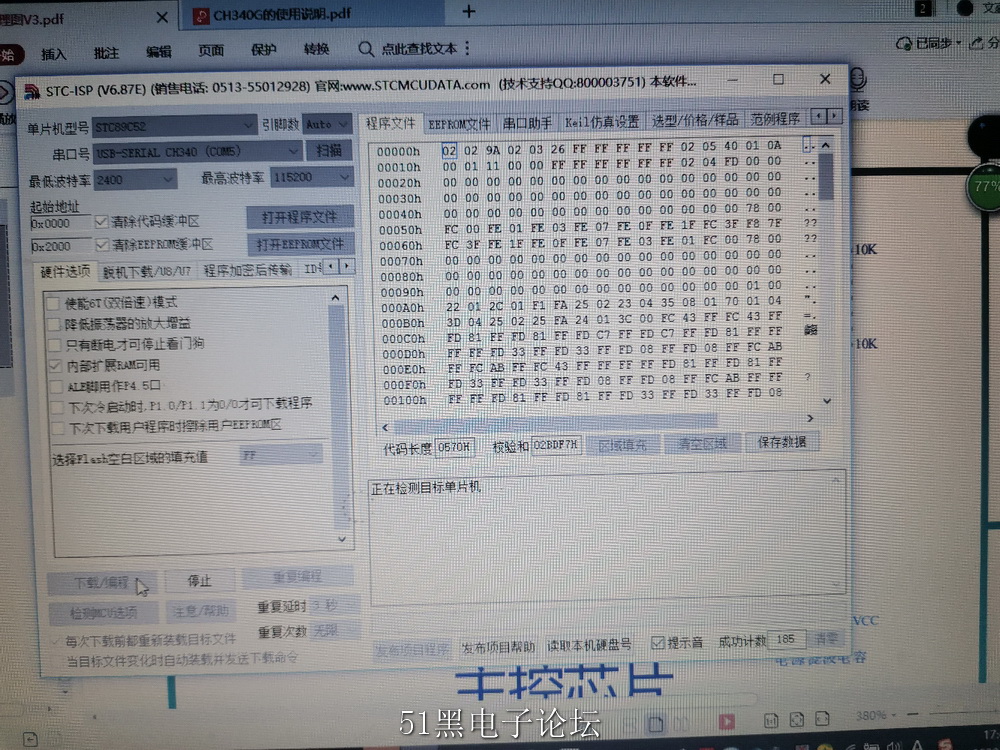The width and height of the screenshot is (1000, 750).
Task: Toggle 降低振荡器的放大增益 checkbox
Action: [x=54, y=324]
